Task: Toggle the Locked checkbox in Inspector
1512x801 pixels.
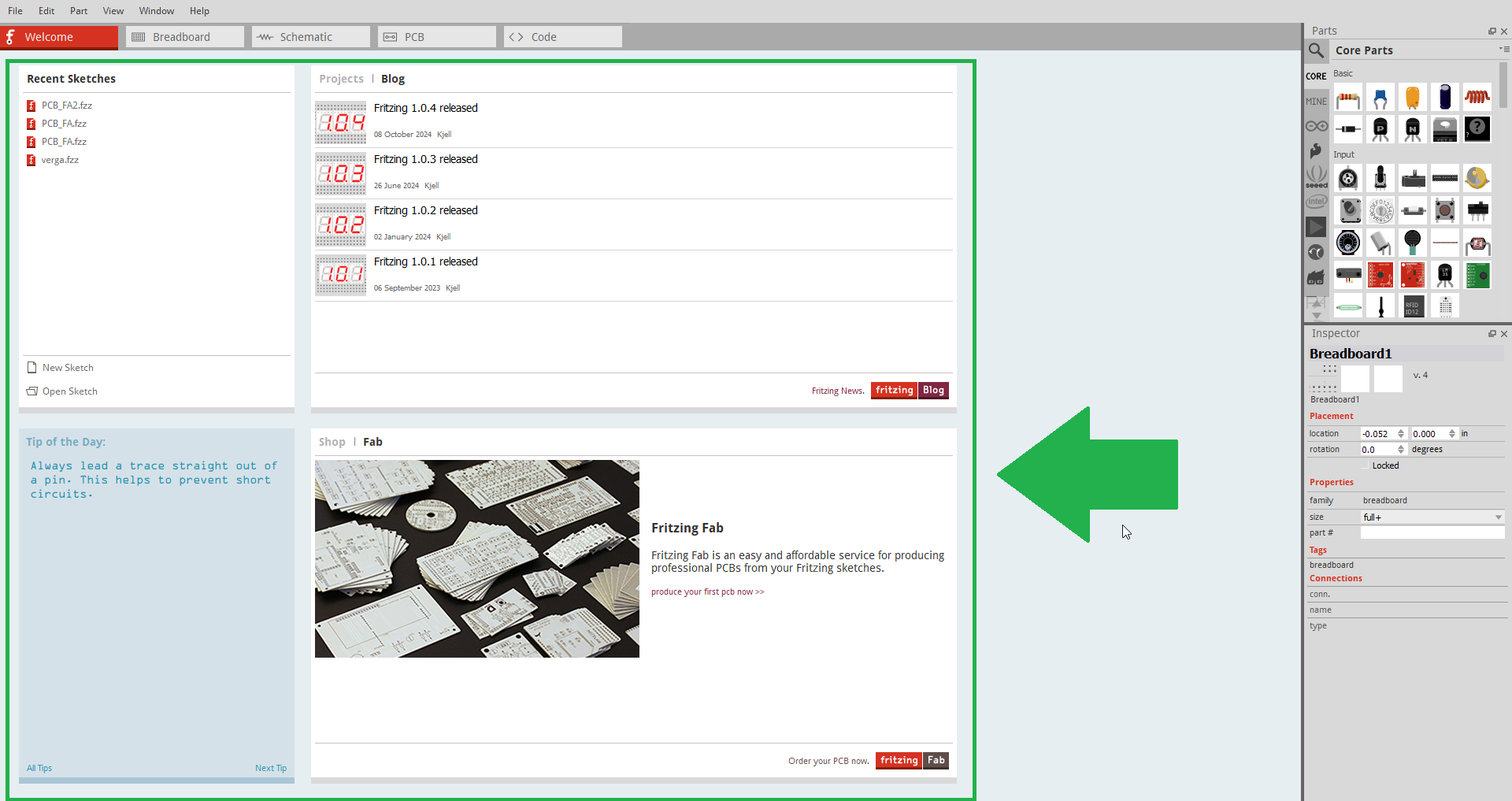Action: tap(1366, 466)
